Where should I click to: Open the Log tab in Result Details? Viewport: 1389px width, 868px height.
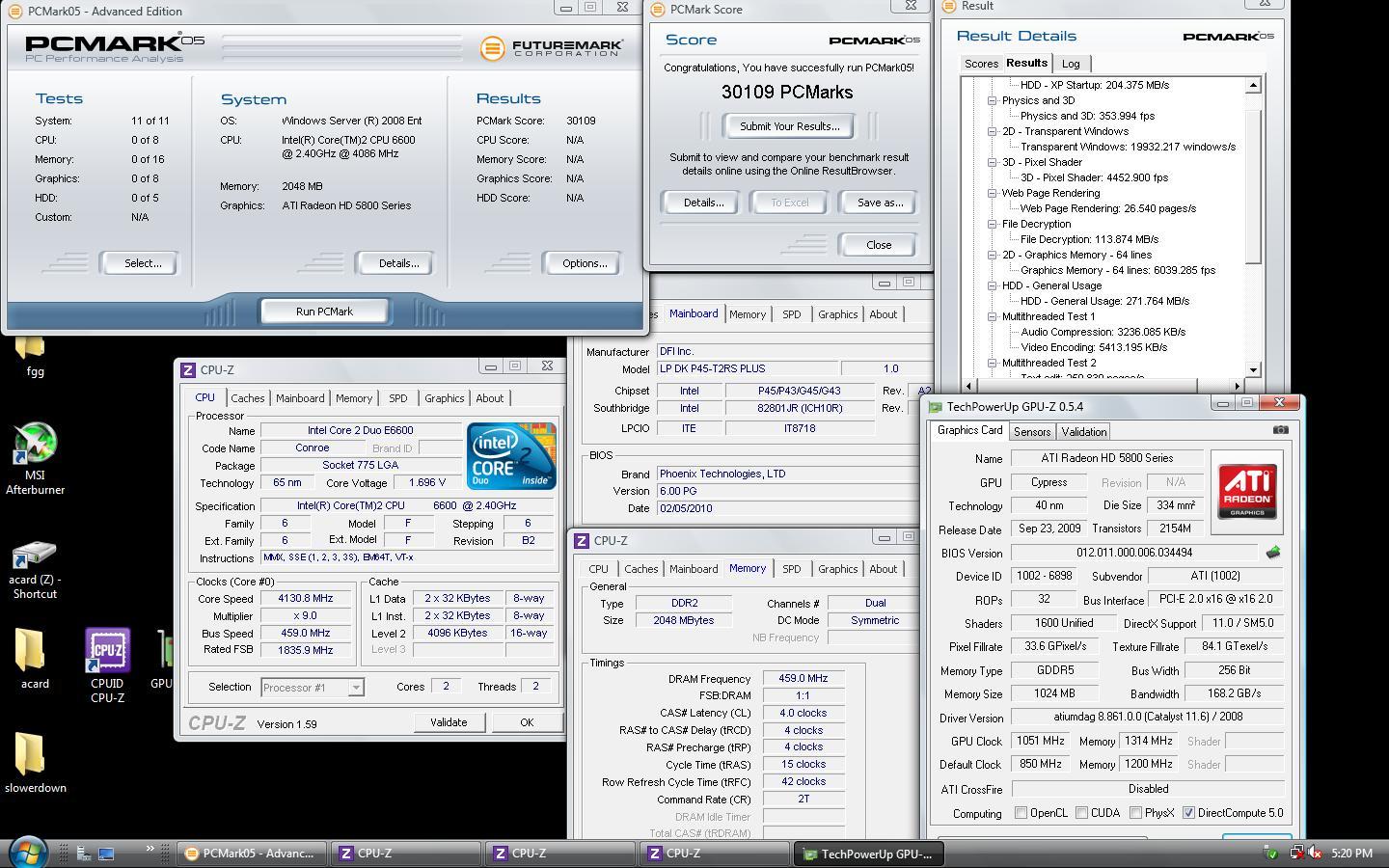(1071, 64)
